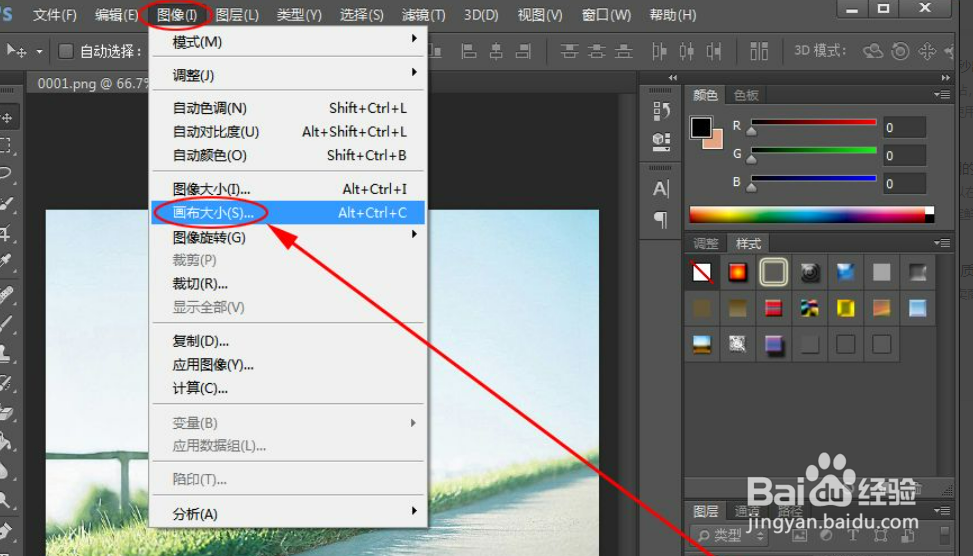Select the Move tool in toolbox
973x556 pixels.
(7, 117)
